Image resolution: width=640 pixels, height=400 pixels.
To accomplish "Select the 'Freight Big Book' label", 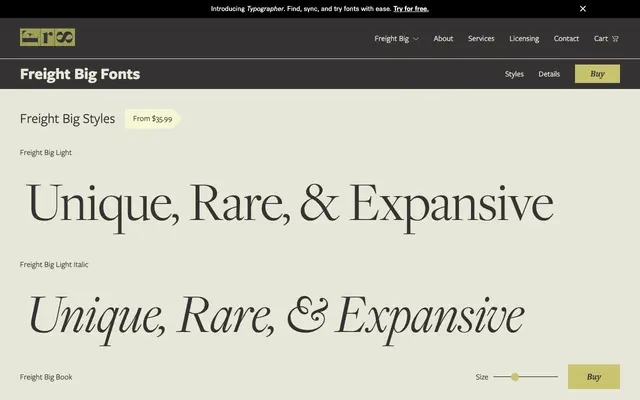I will [46, 377].
